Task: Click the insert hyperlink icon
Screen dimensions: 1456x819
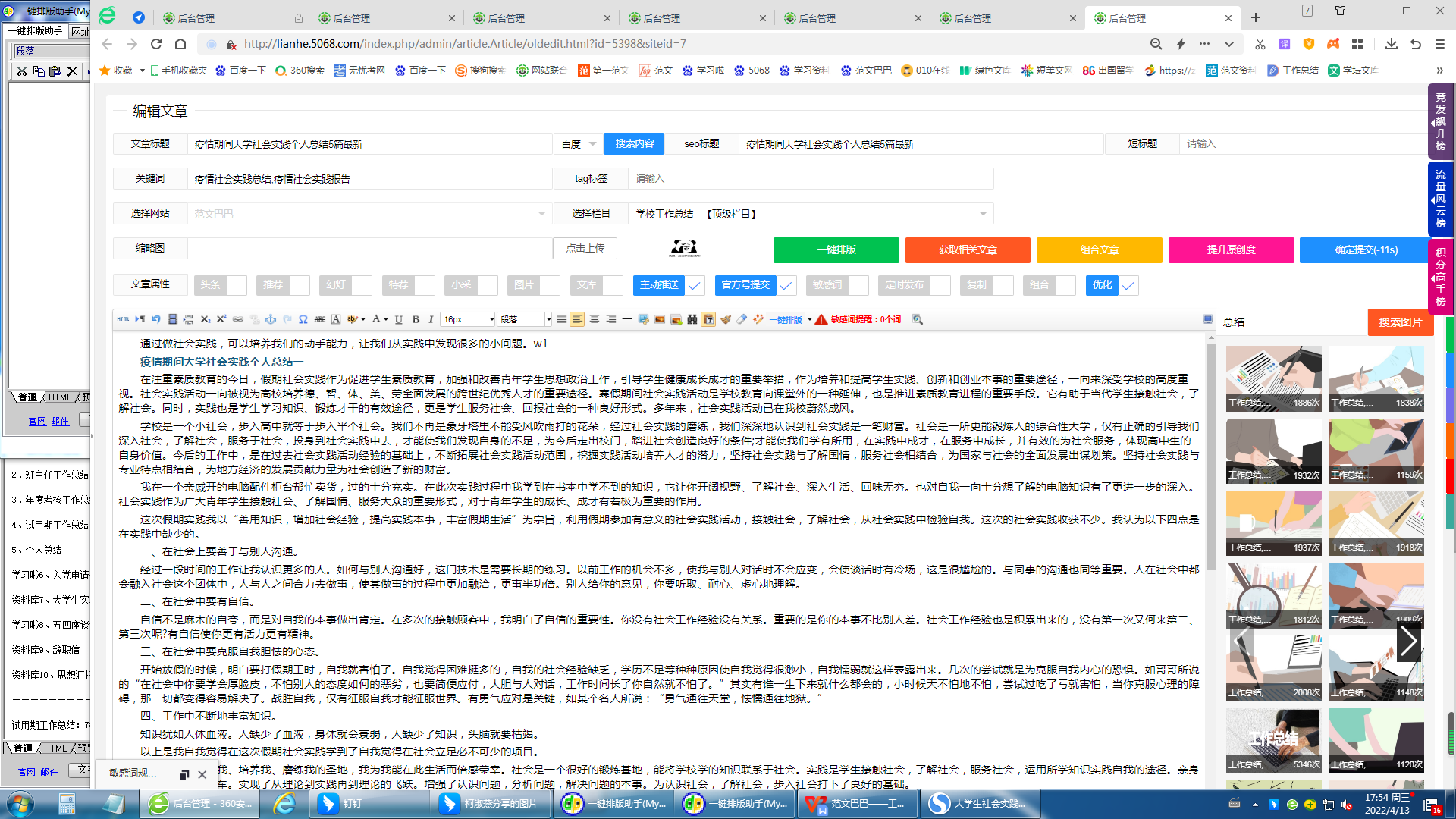Action: coord(237,319)
